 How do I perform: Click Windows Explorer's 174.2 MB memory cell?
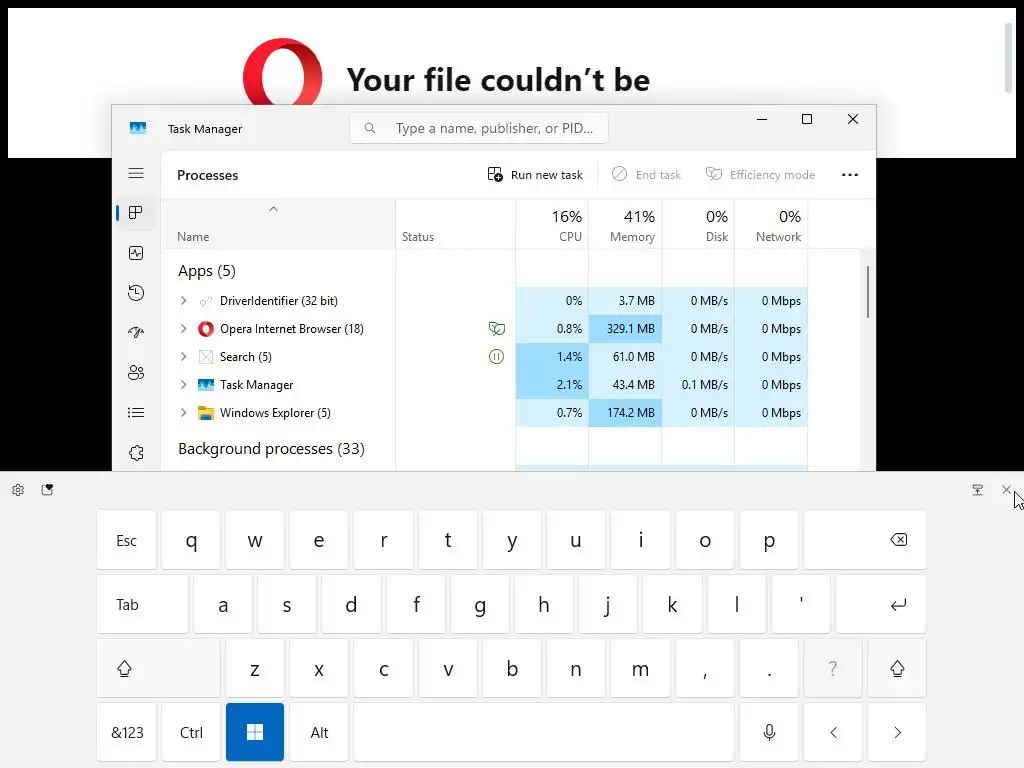(x=626, y=413)
